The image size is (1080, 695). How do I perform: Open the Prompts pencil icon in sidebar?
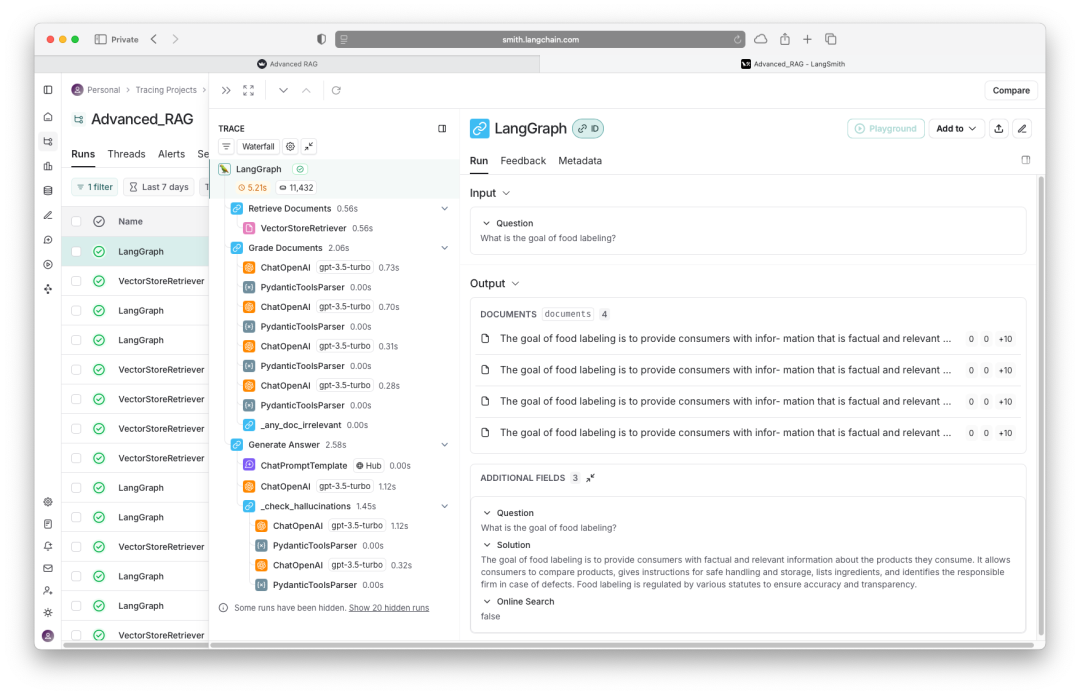(48, 216)
